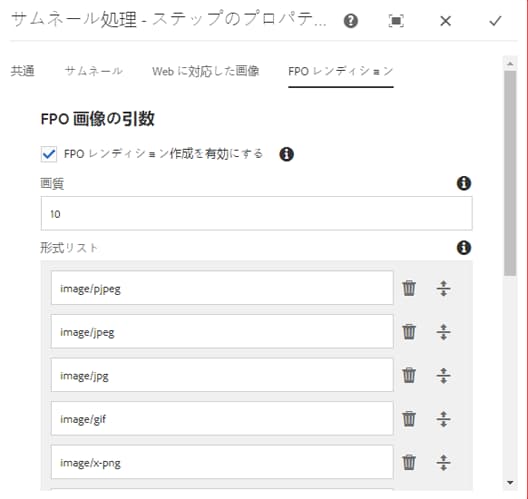Switch to the サムネール tab
The image size is (528, 499).
point(94,71)
